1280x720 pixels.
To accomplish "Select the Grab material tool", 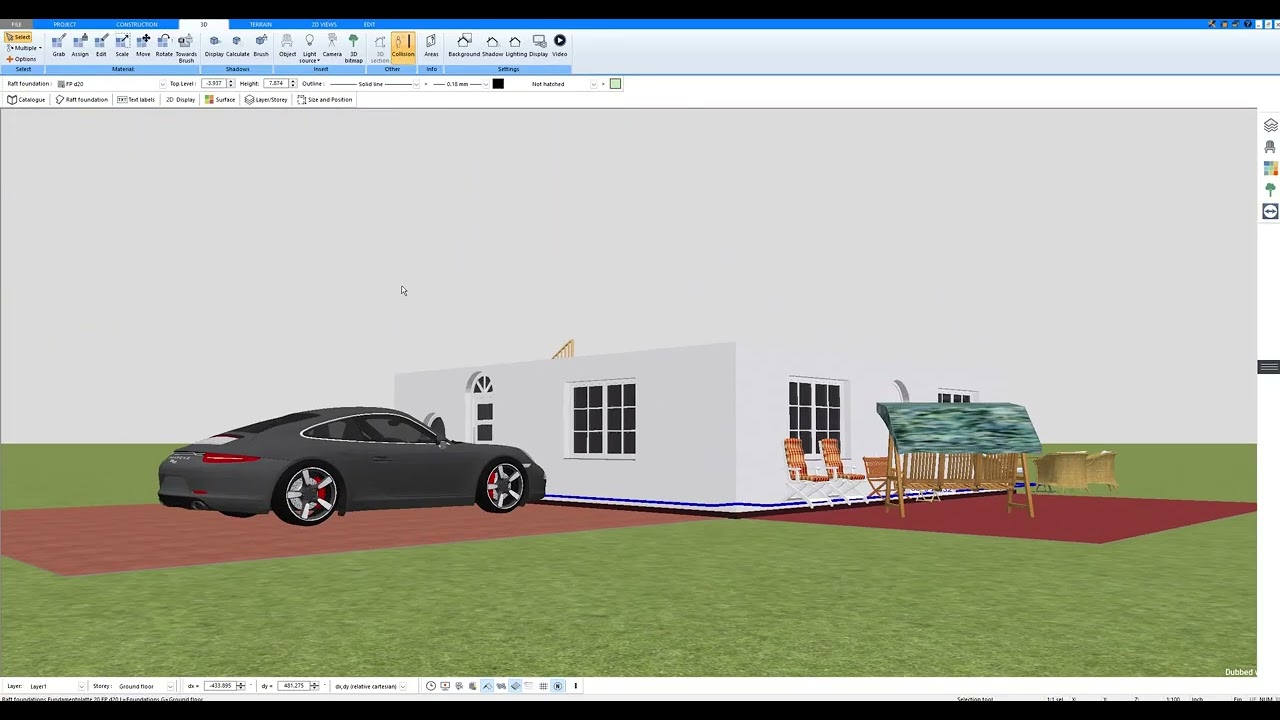I will (x=59, y=45).
